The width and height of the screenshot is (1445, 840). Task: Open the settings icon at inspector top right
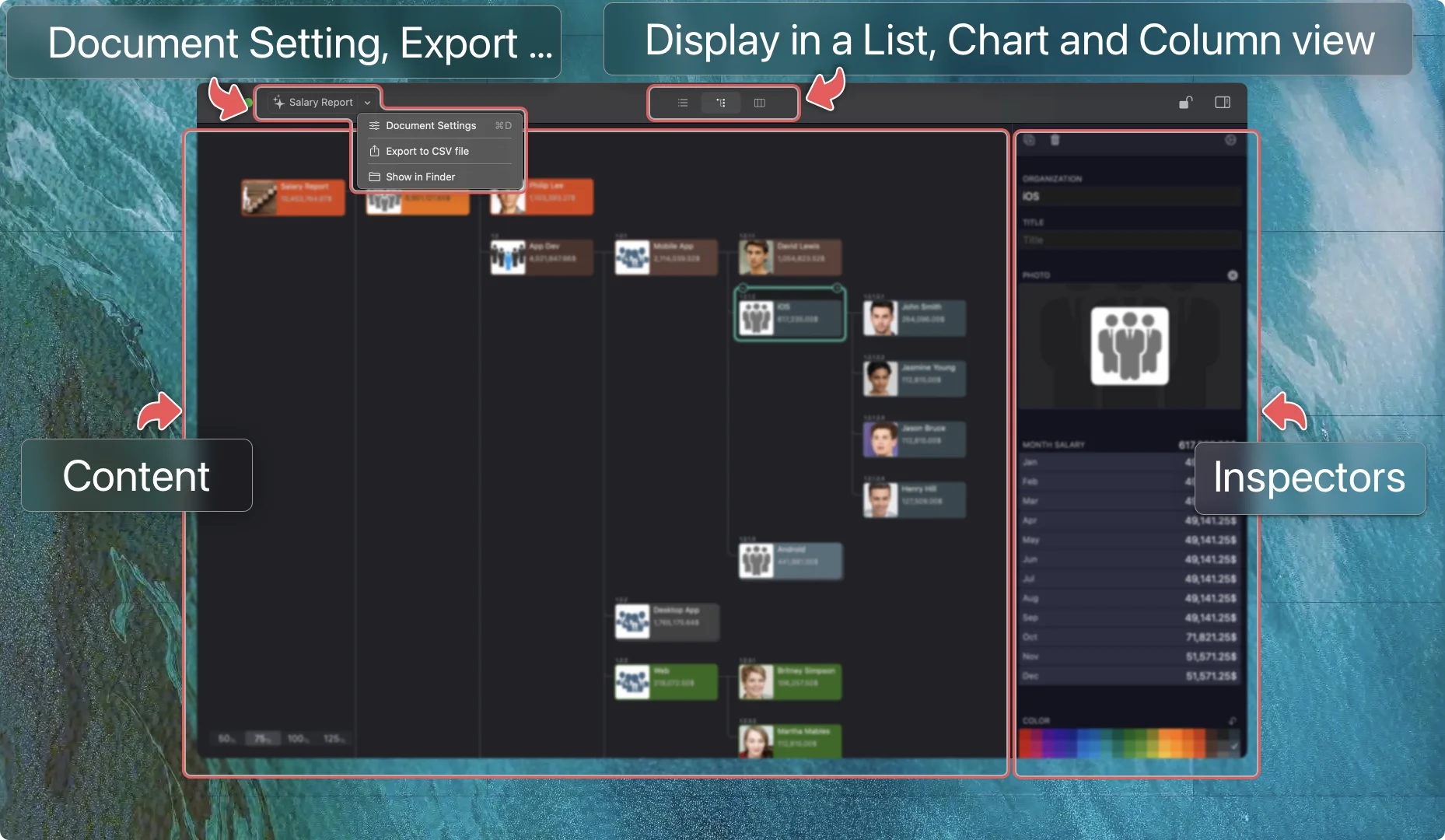pyautogui.click(x=1231, y=141)
